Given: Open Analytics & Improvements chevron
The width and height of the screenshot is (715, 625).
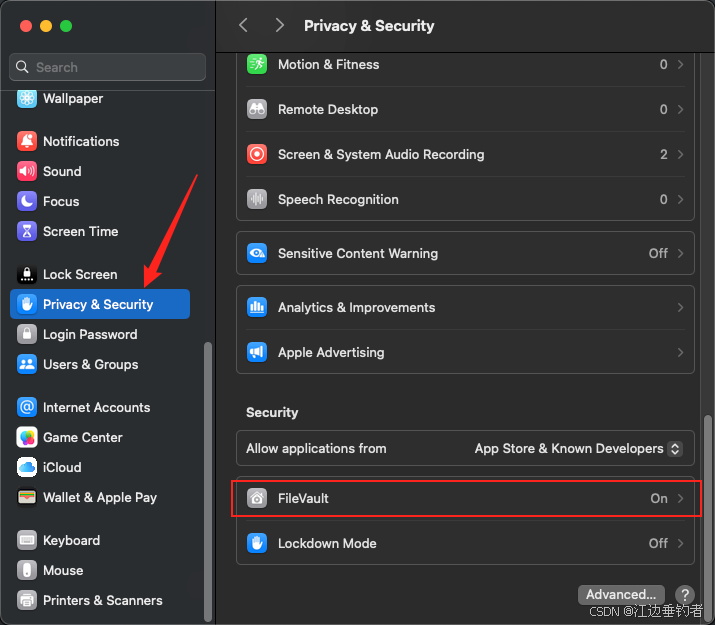Looking at the screenshot, I should coord(680,307).
